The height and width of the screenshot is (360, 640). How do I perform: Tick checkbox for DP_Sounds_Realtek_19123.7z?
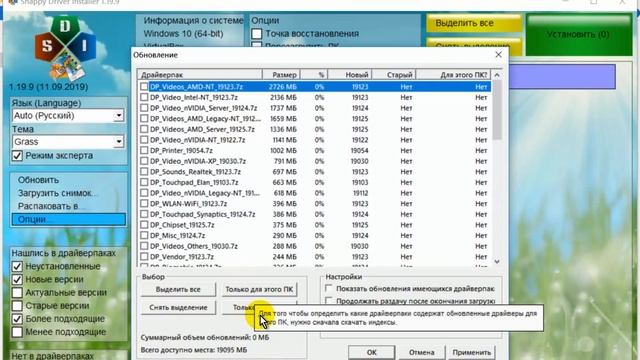click(x=144, y=171)
